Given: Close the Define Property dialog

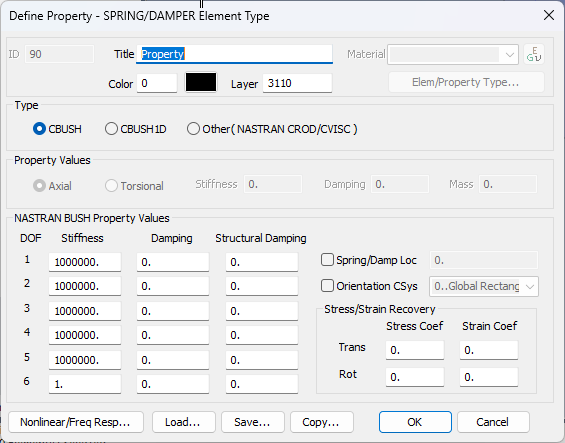Looking at the screenshot, I should point(549,15).
